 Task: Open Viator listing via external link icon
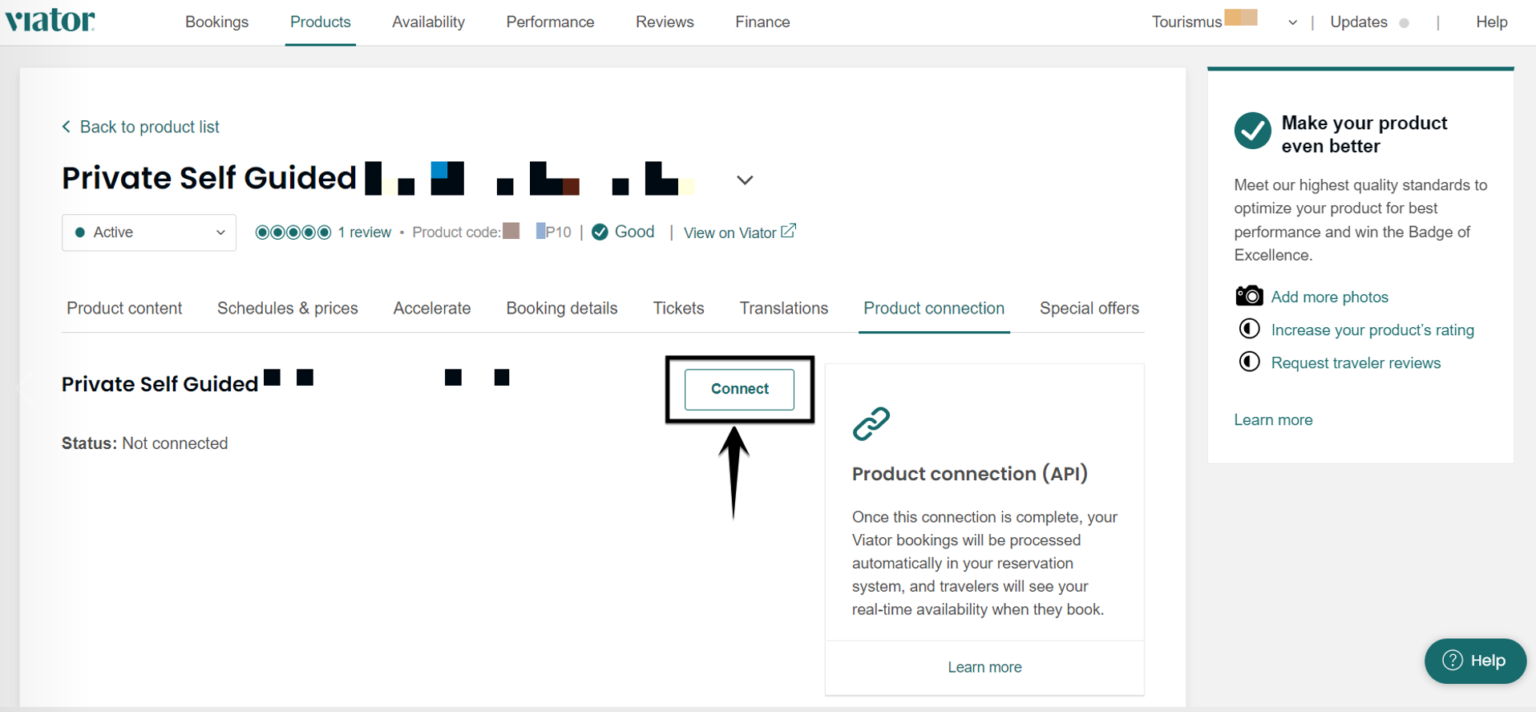tap(790, 230)
